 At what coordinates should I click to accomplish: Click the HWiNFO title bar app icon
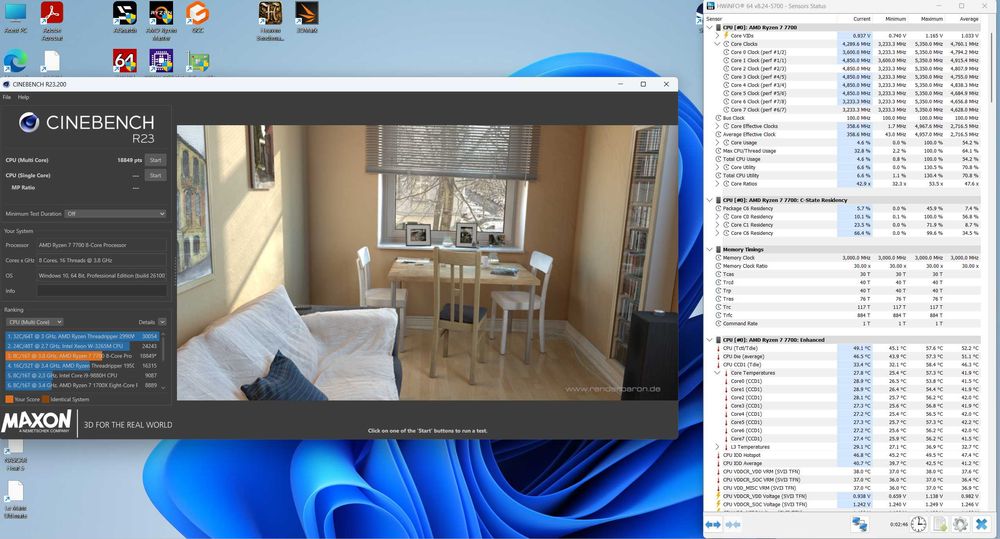point(710,6)
